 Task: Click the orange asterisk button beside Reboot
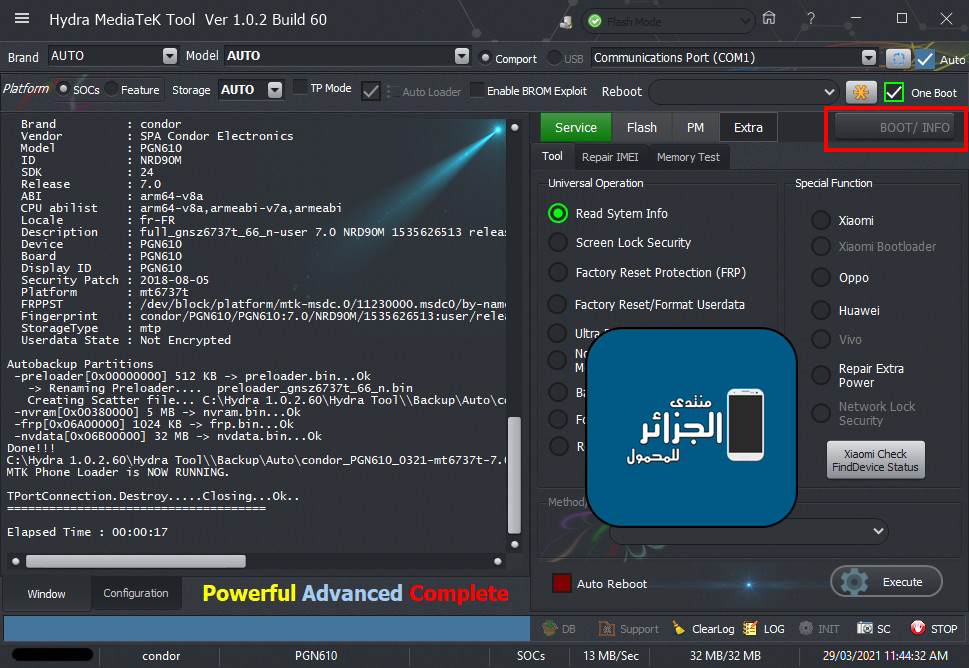click(x=860, y=91)
